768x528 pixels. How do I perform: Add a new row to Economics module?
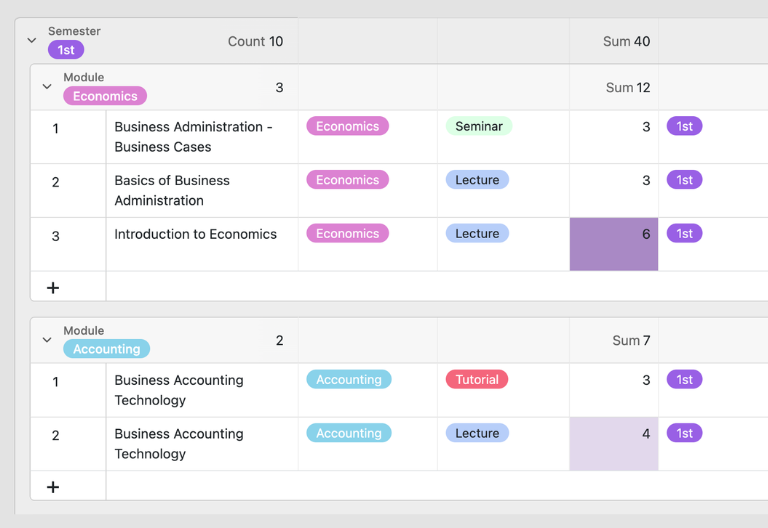tap(53, 288)
